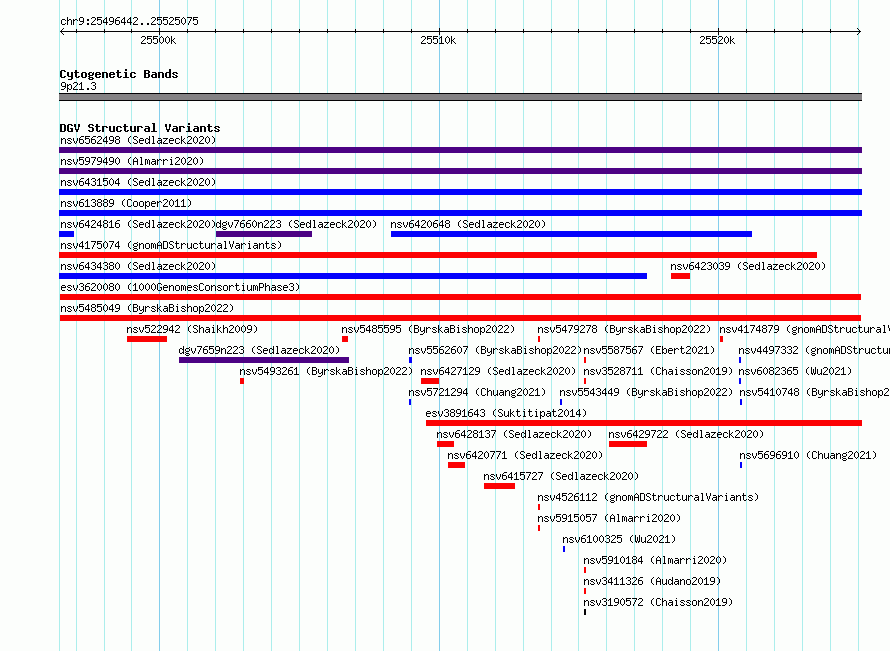Select nsv6420771 (Sedlazeck2020) label
This screenshot has width=890, height=651.
525,455
